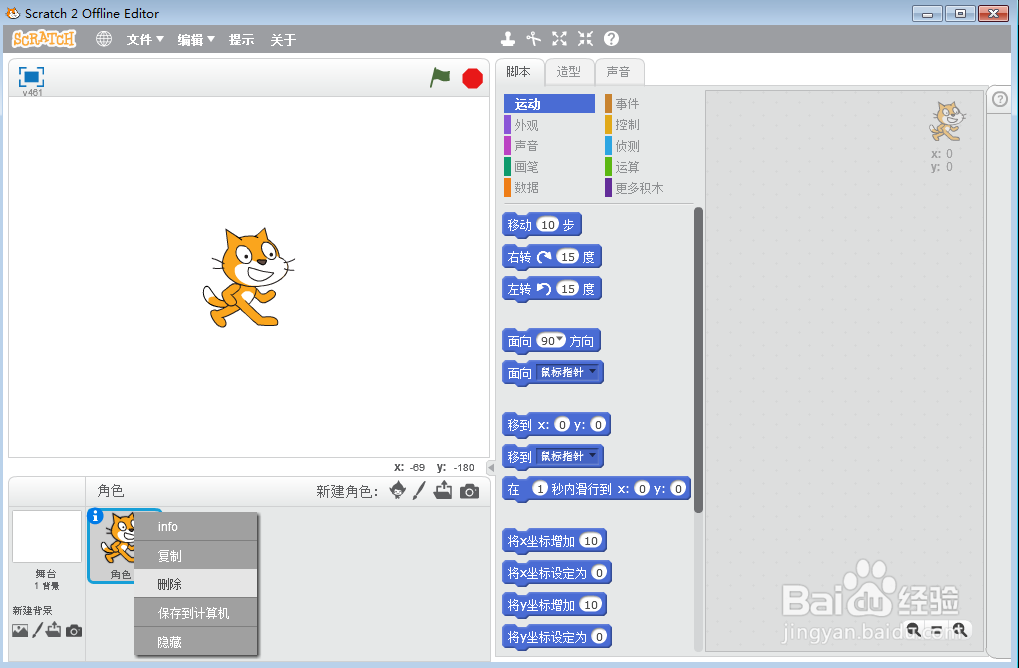Click the green flag to start

pyautogui.click(x=440, y=78)
